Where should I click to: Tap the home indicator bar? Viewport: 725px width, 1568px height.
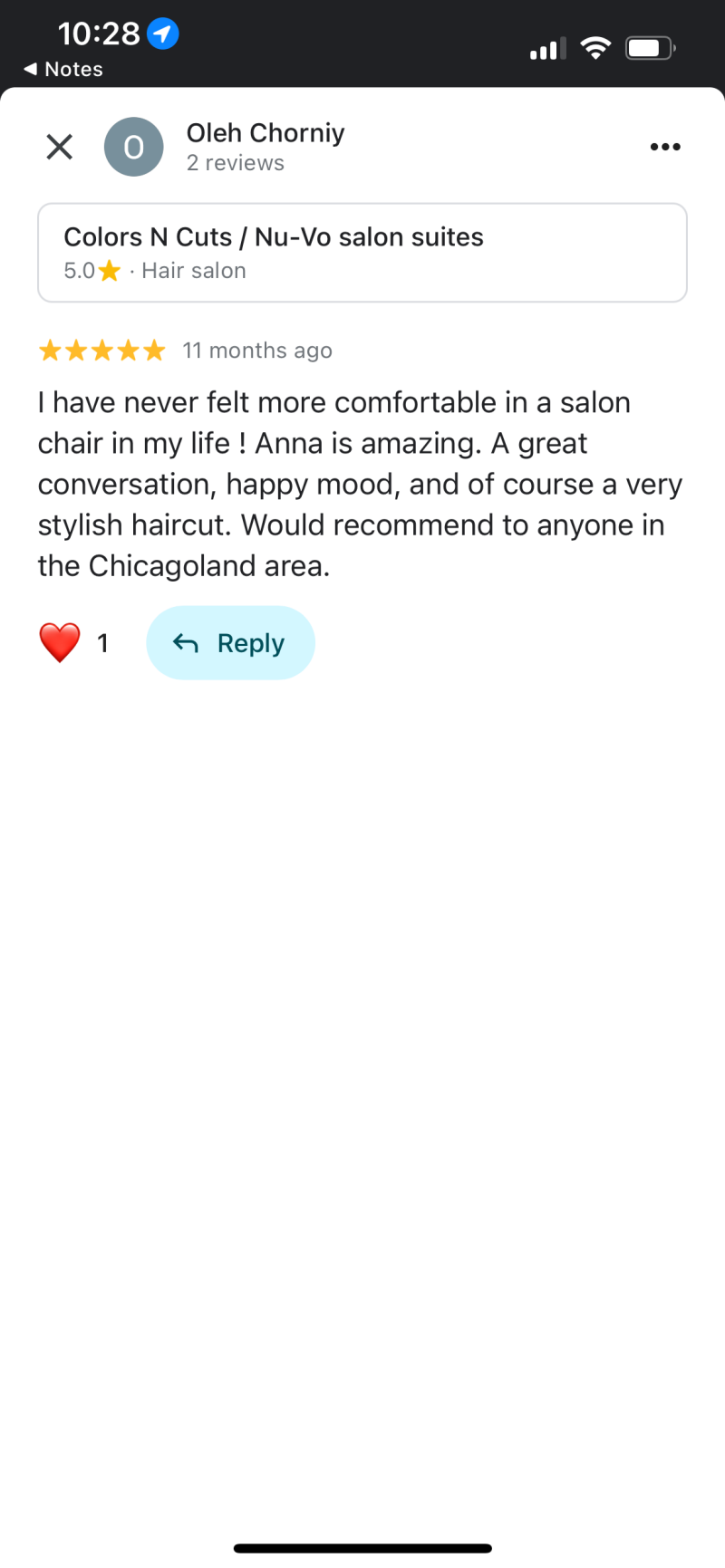pos(362,1548)
